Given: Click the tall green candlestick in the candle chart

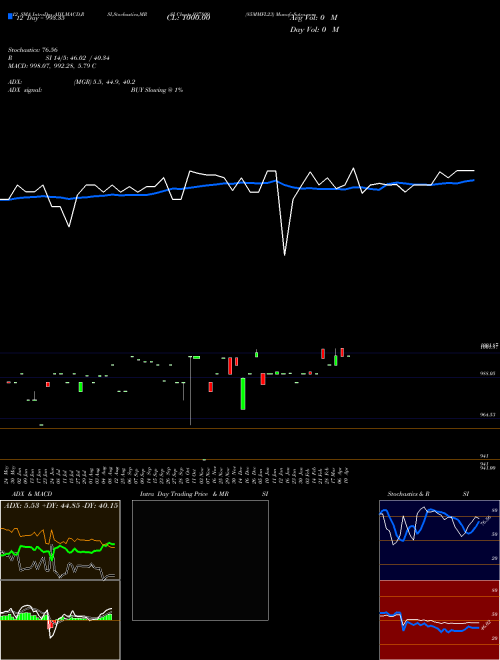Looking at the screenshot, I should coord(243,394).
